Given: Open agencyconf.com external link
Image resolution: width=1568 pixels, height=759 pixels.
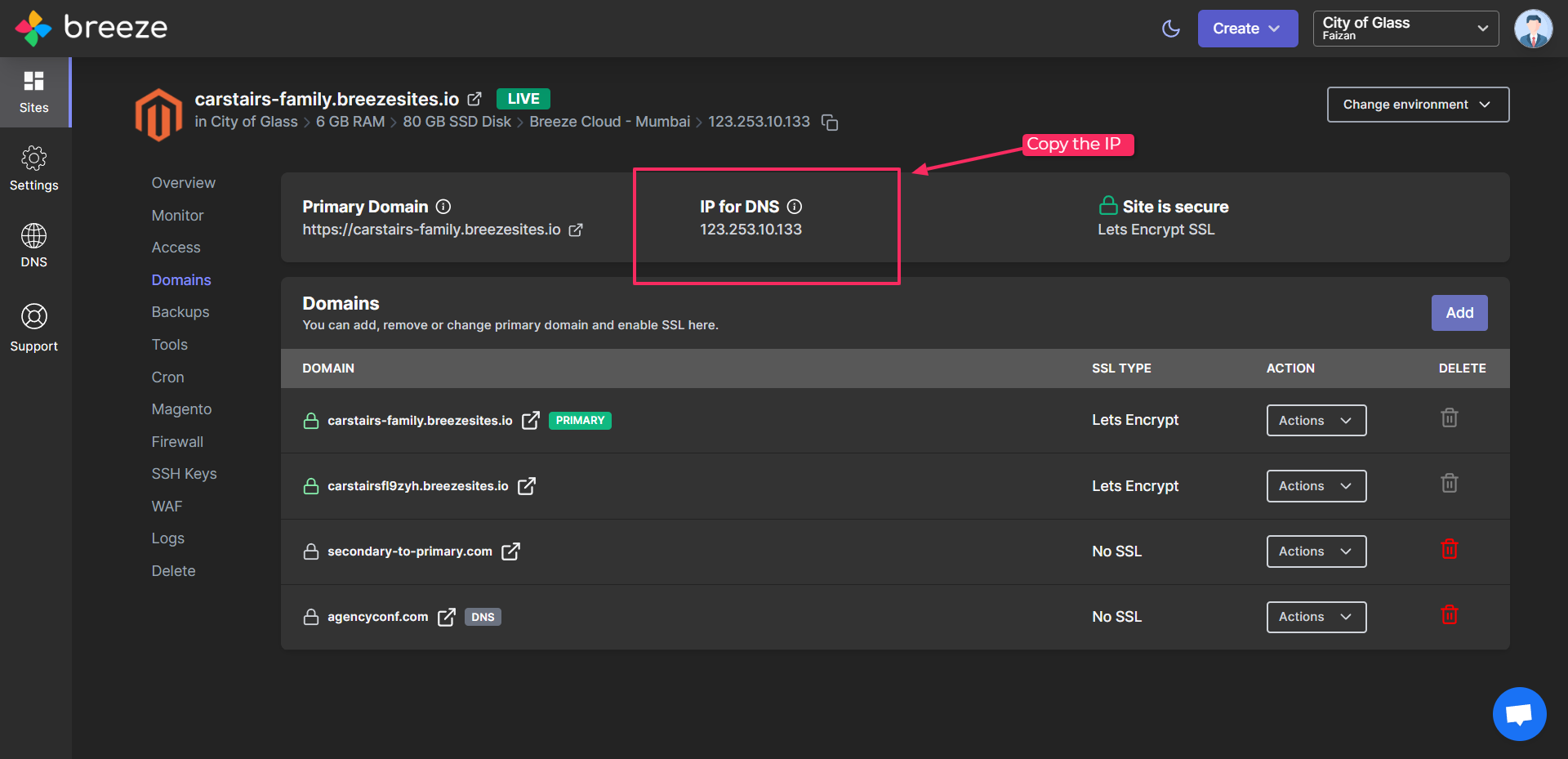Looking at the screenshot, I should [x=447, y=617].
